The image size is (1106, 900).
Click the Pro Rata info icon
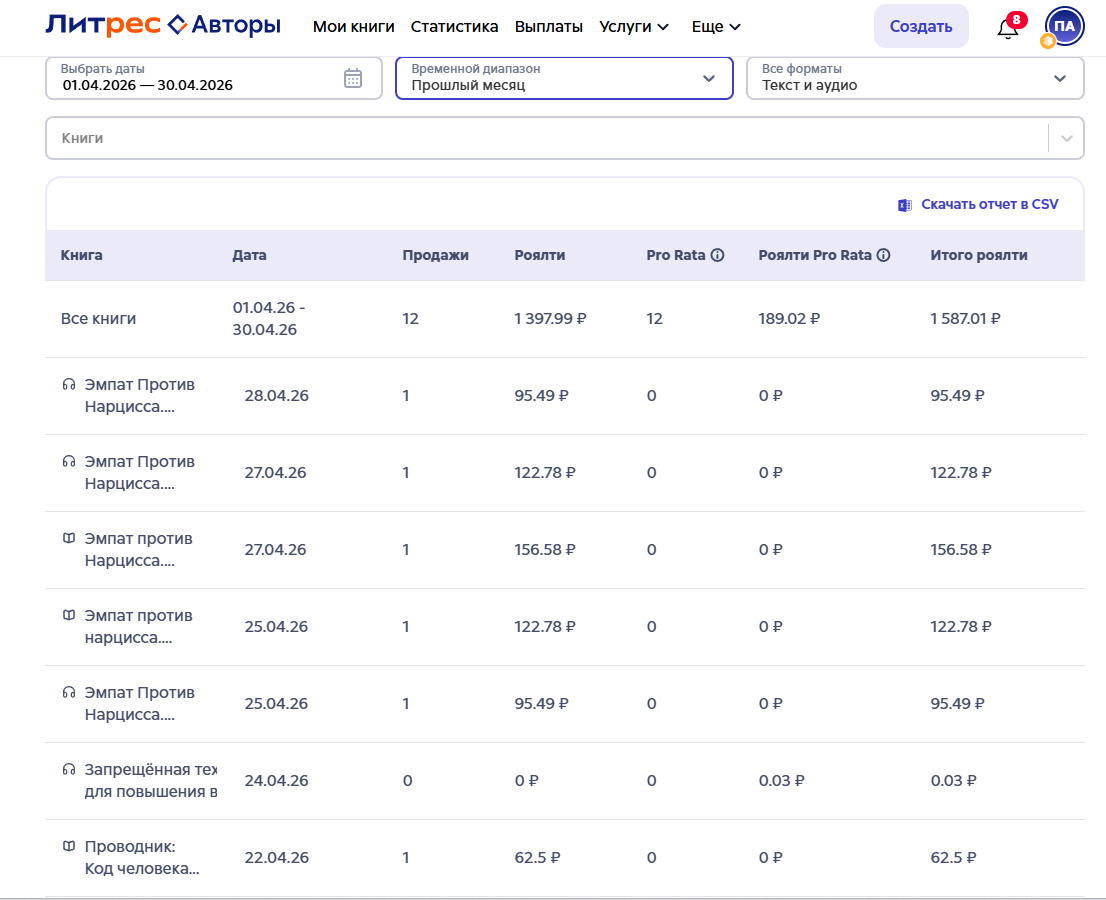click(717, 255)
